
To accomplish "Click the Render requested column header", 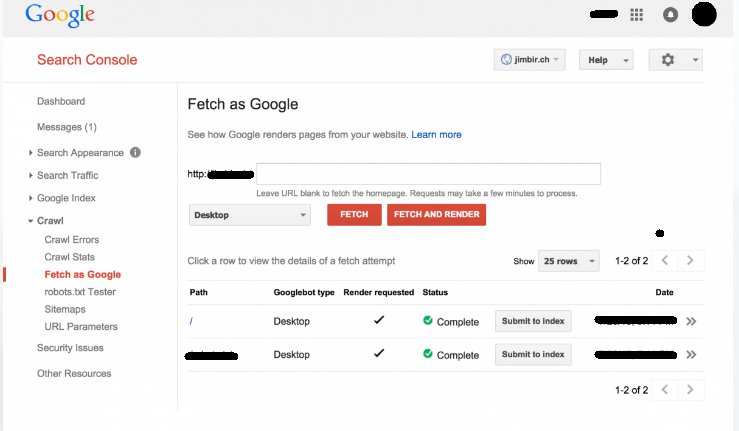I will [x=378, y=292].
